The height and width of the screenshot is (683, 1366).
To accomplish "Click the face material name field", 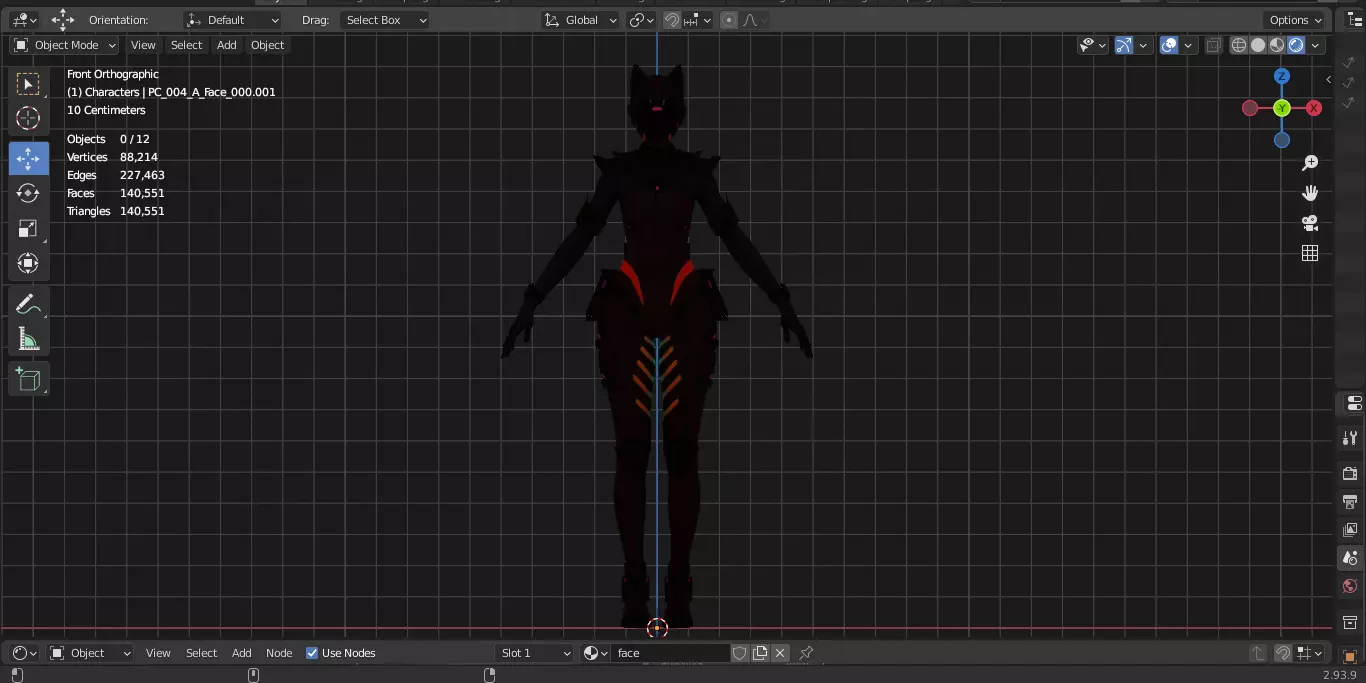I will pos(671,653).
